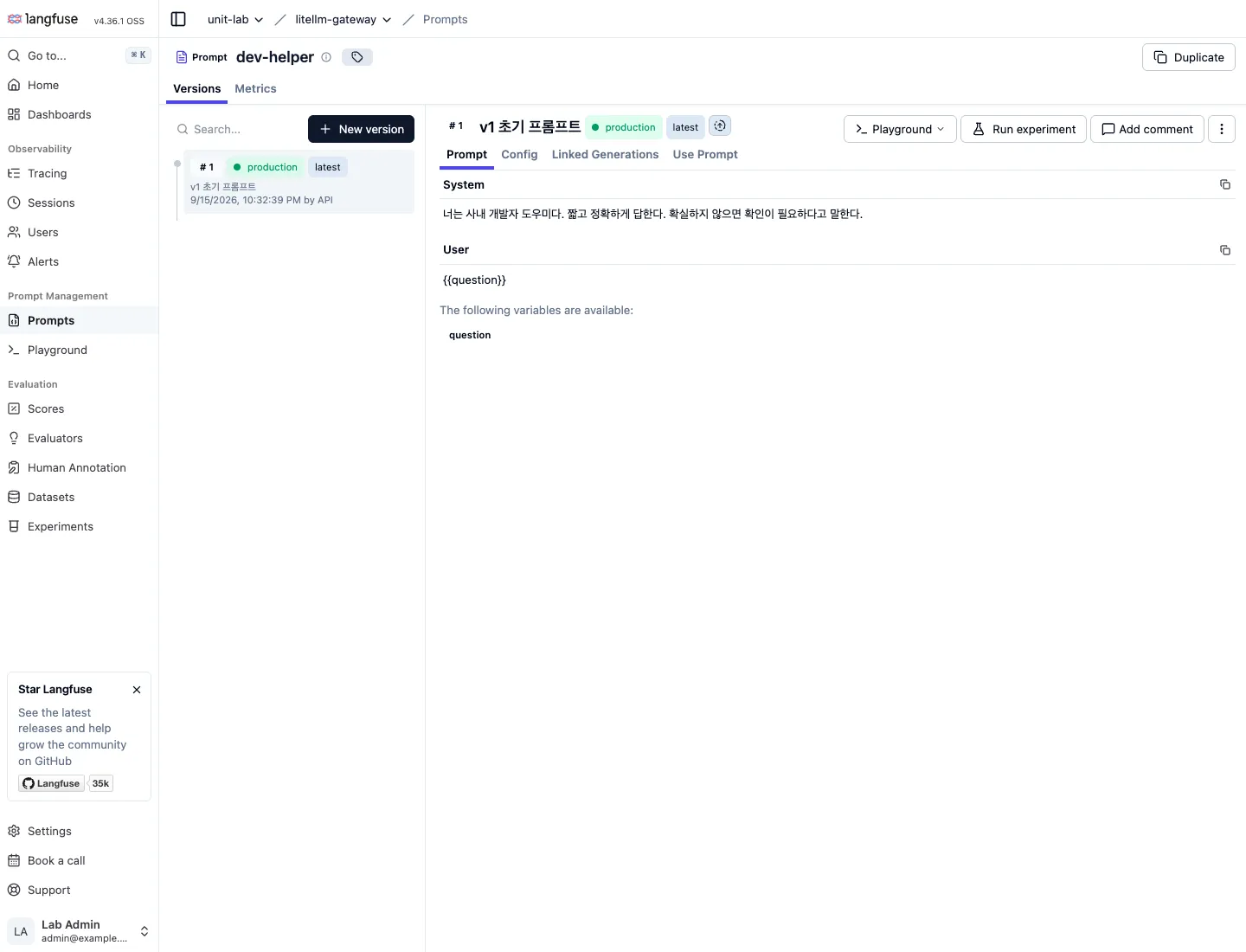Open the Playground dropdown button
Screen dimensions: 1246x952
coord(900,129)
